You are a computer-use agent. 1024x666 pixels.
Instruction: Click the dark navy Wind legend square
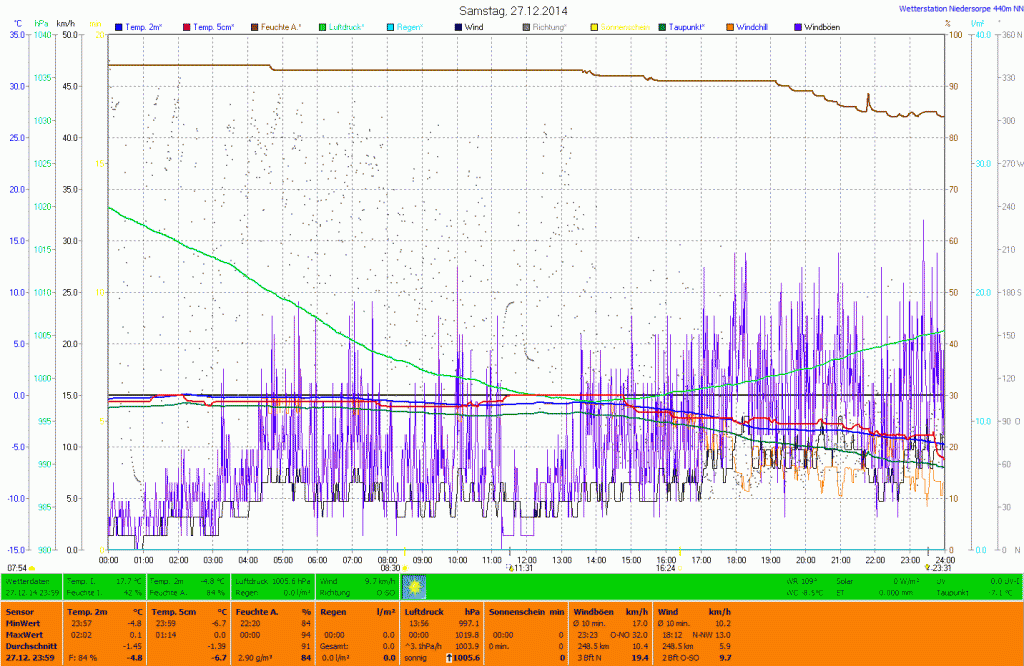coord(458,26)
